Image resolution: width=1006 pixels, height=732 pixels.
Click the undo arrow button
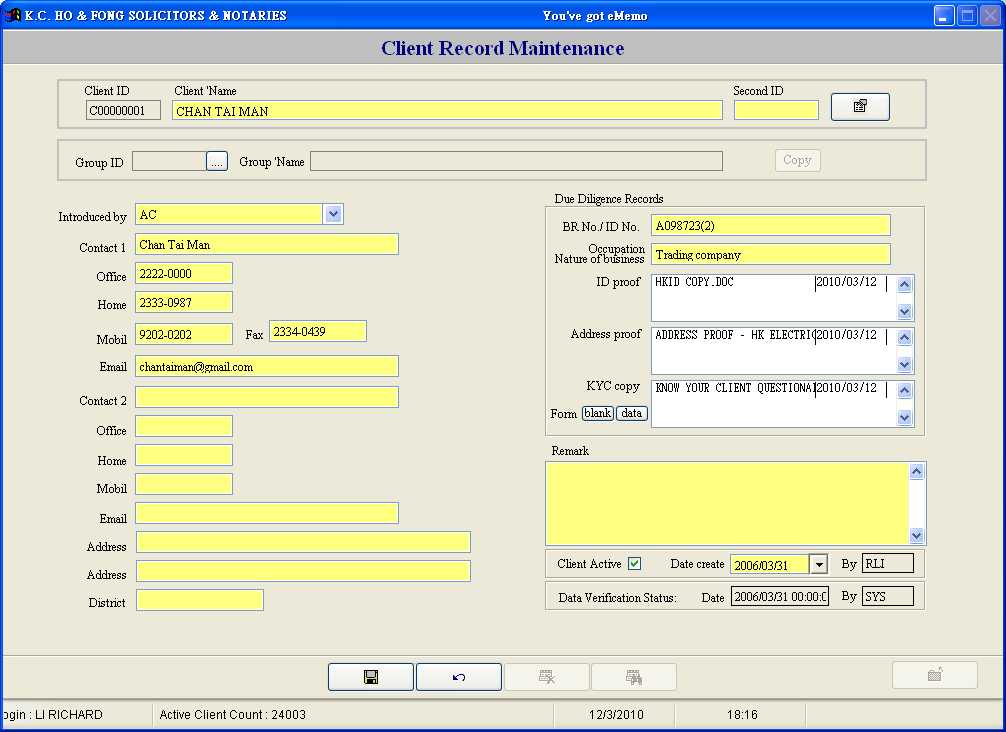(x=458, y=677)
